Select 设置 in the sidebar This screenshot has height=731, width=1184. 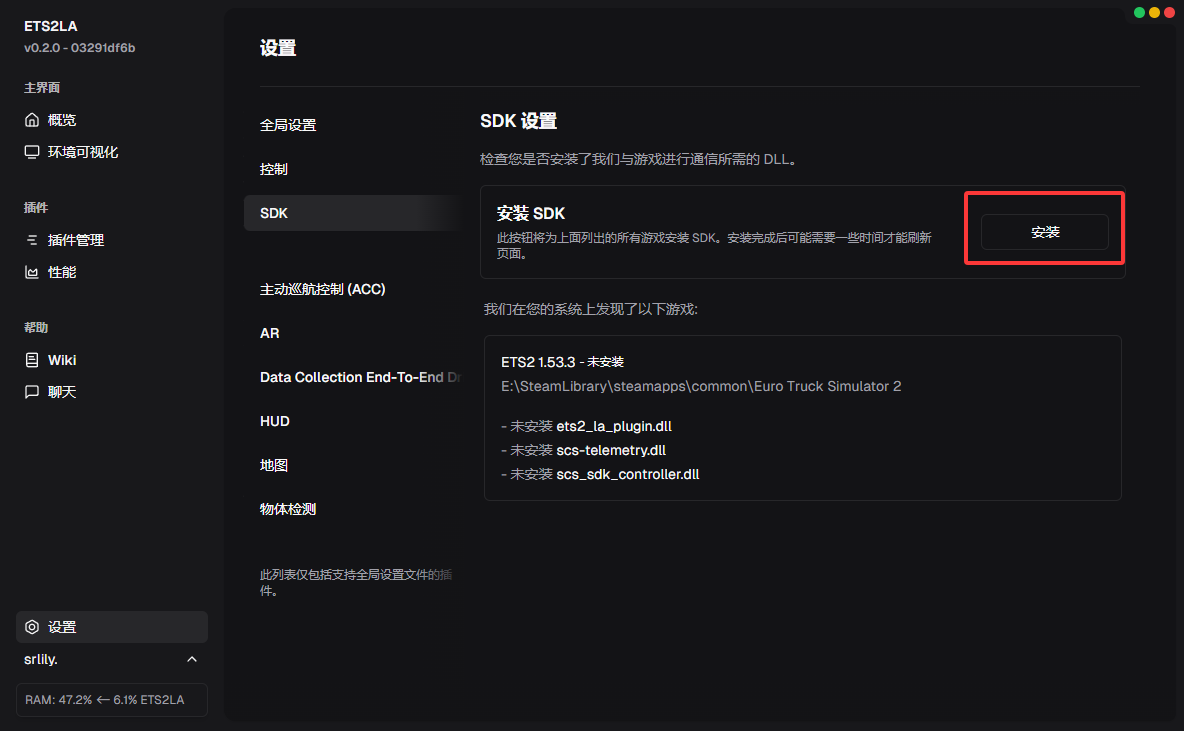[x=112, y=627]
